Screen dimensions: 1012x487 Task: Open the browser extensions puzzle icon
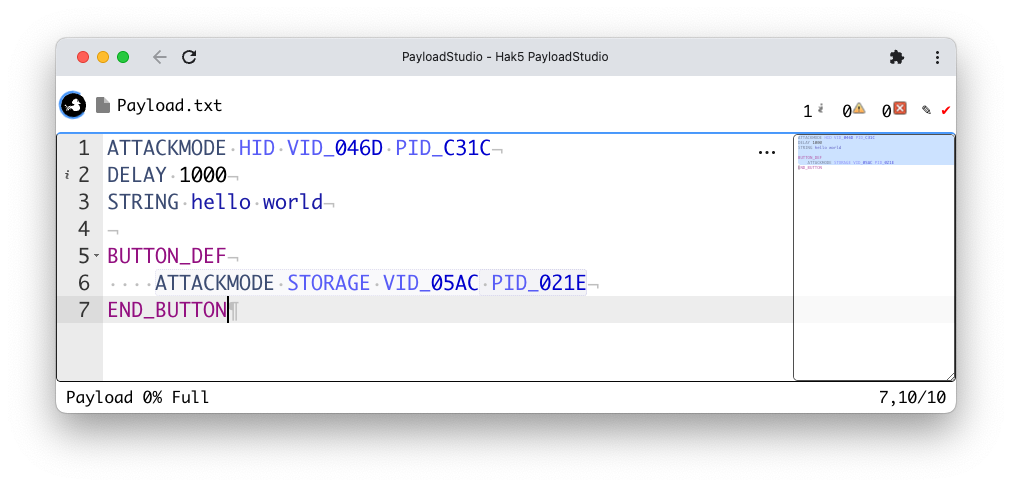(x=897, y=57)
